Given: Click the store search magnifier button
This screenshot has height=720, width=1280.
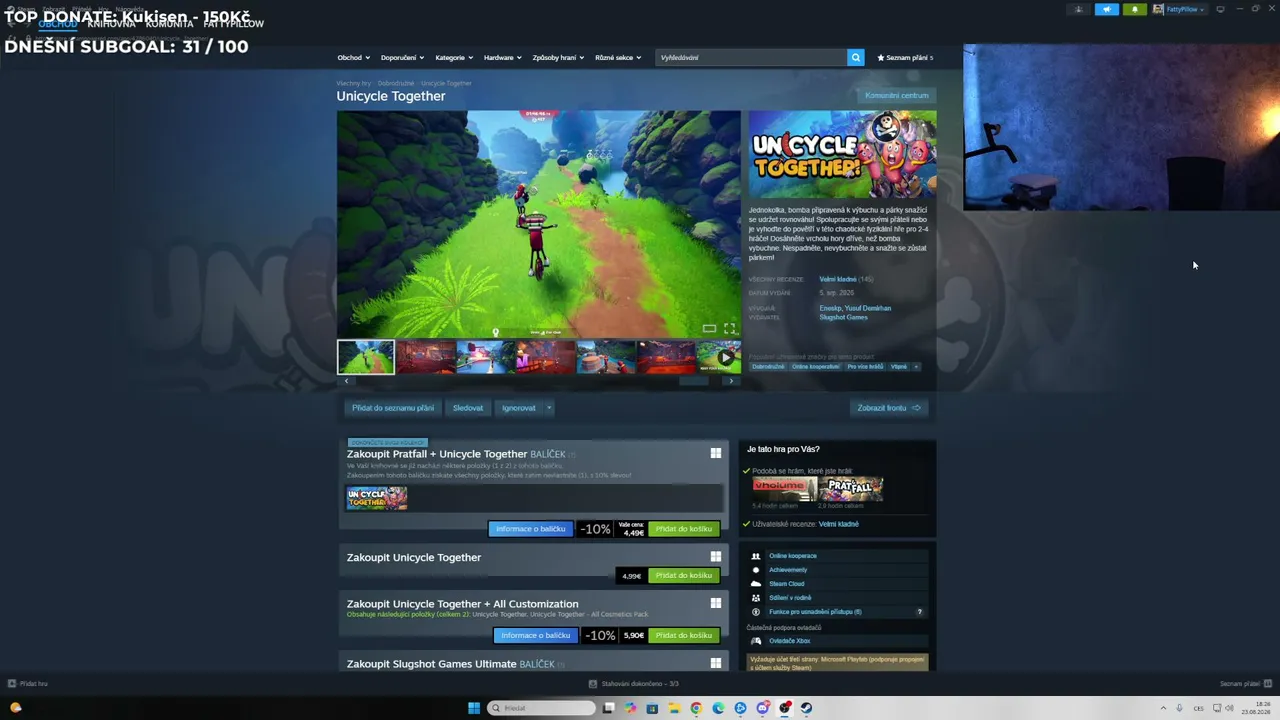Looking at the screenshot, I should 855,58.
